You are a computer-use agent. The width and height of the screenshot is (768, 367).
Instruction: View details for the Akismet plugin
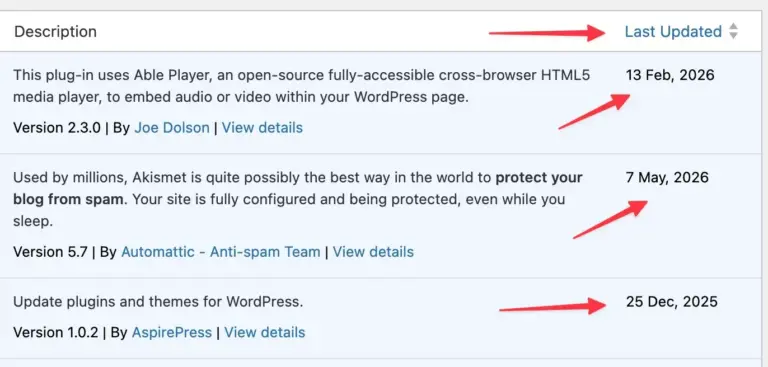[373, 252]
